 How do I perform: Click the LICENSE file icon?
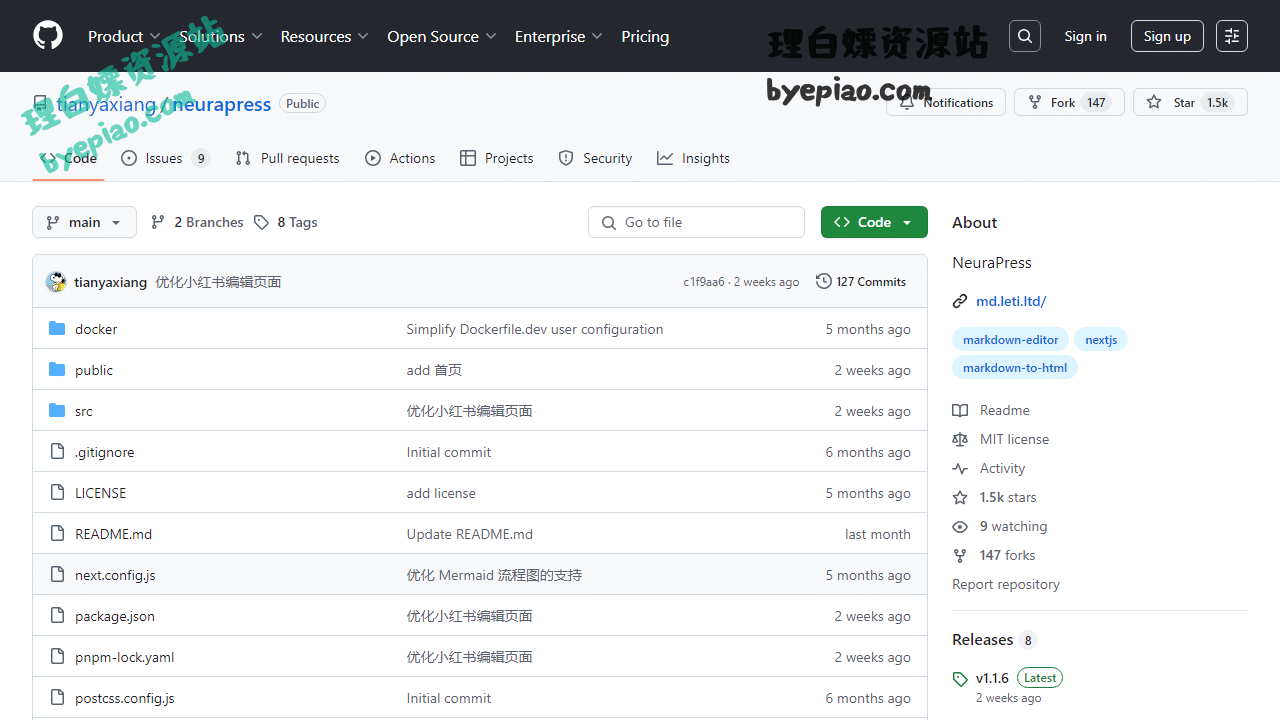point(57,493)
